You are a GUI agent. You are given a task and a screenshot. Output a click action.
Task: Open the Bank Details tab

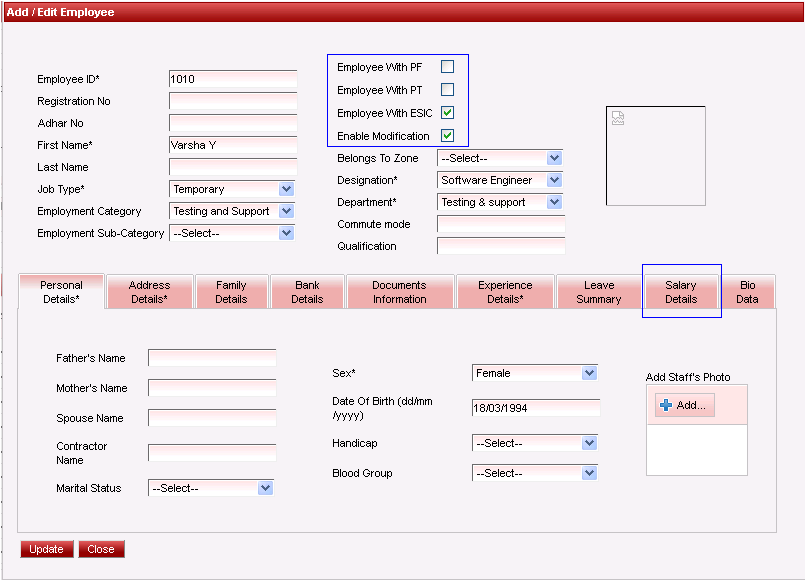click(307, 292)
